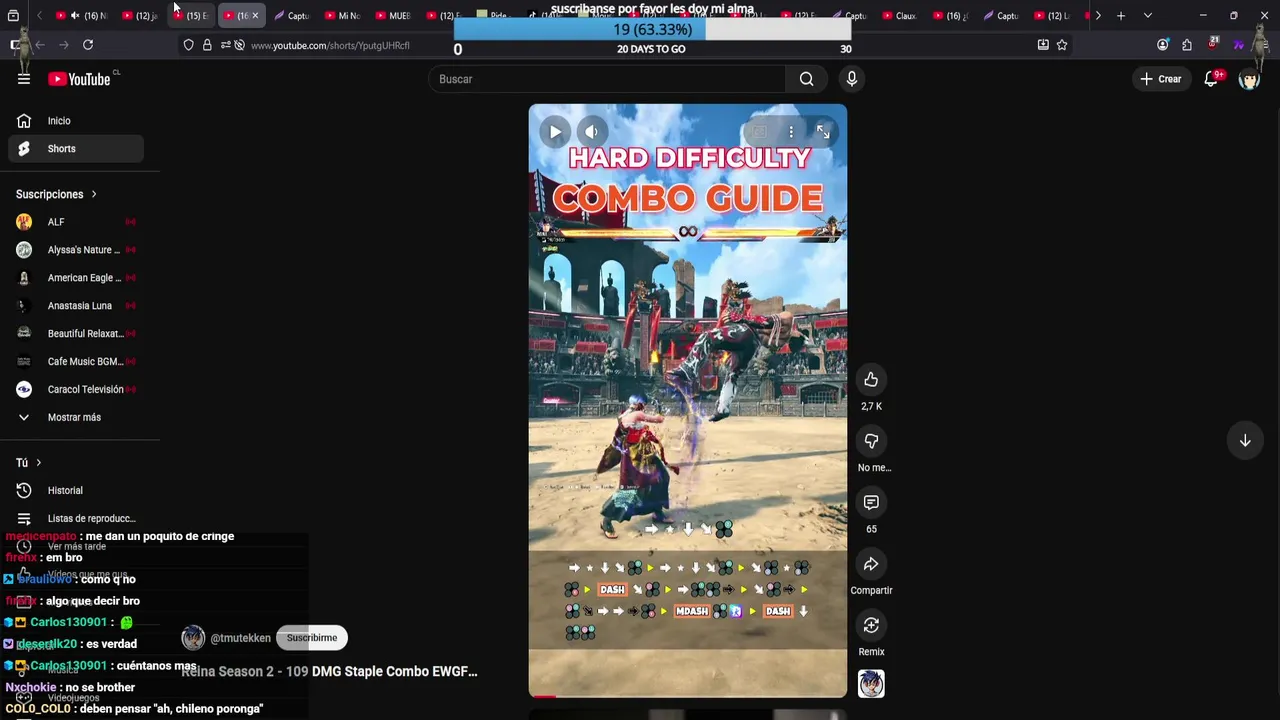The height and width of the screenshot is (720, 1280).
Task: Open a new browser tab
Action: [1121, 16]
